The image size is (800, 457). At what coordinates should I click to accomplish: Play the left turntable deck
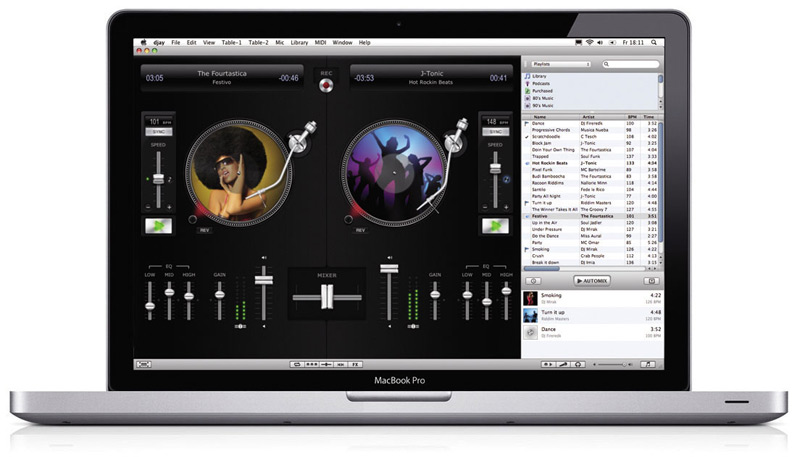[158, 225]
